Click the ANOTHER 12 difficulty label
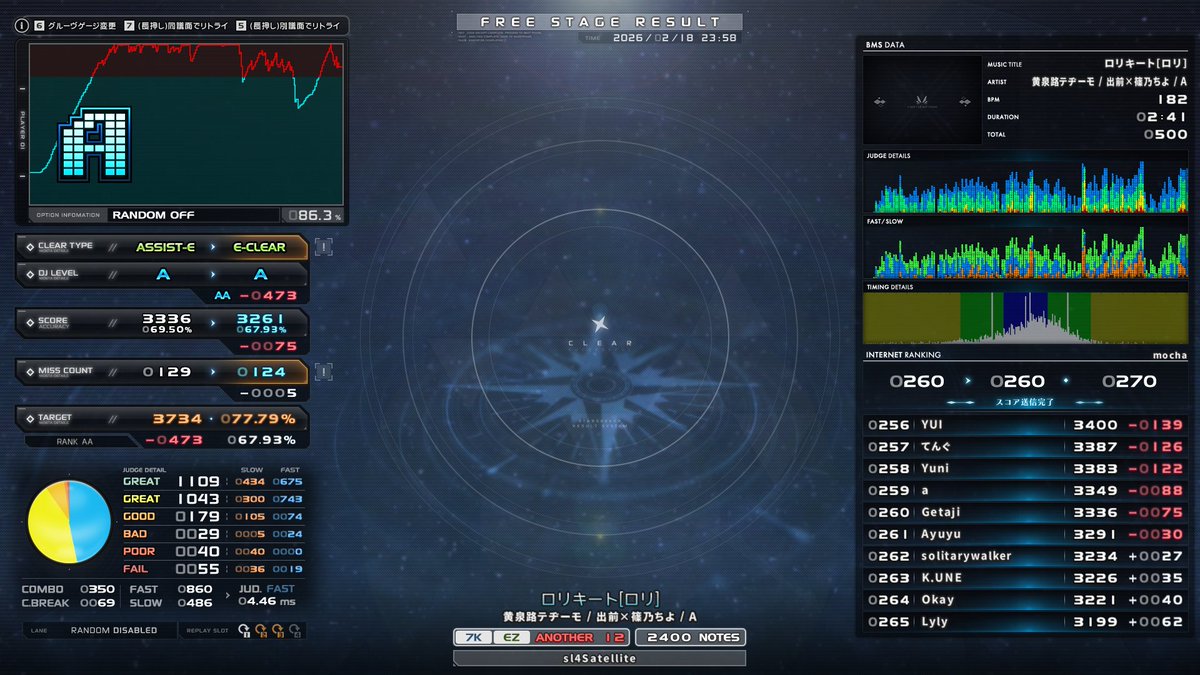 (x=580, y=637)
